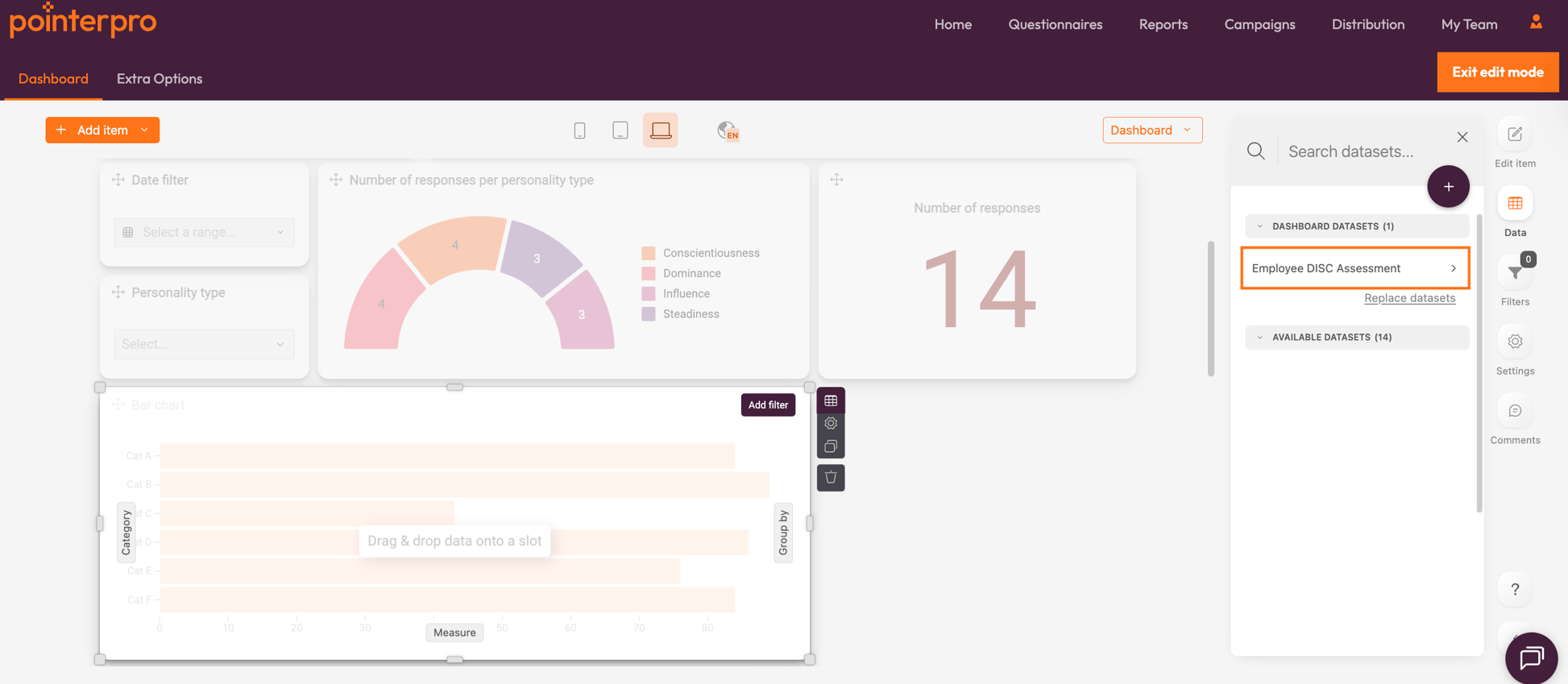Open the Campaigns menu
Viewport: 1568px width, 684px height.
[x=1259, y=24]
